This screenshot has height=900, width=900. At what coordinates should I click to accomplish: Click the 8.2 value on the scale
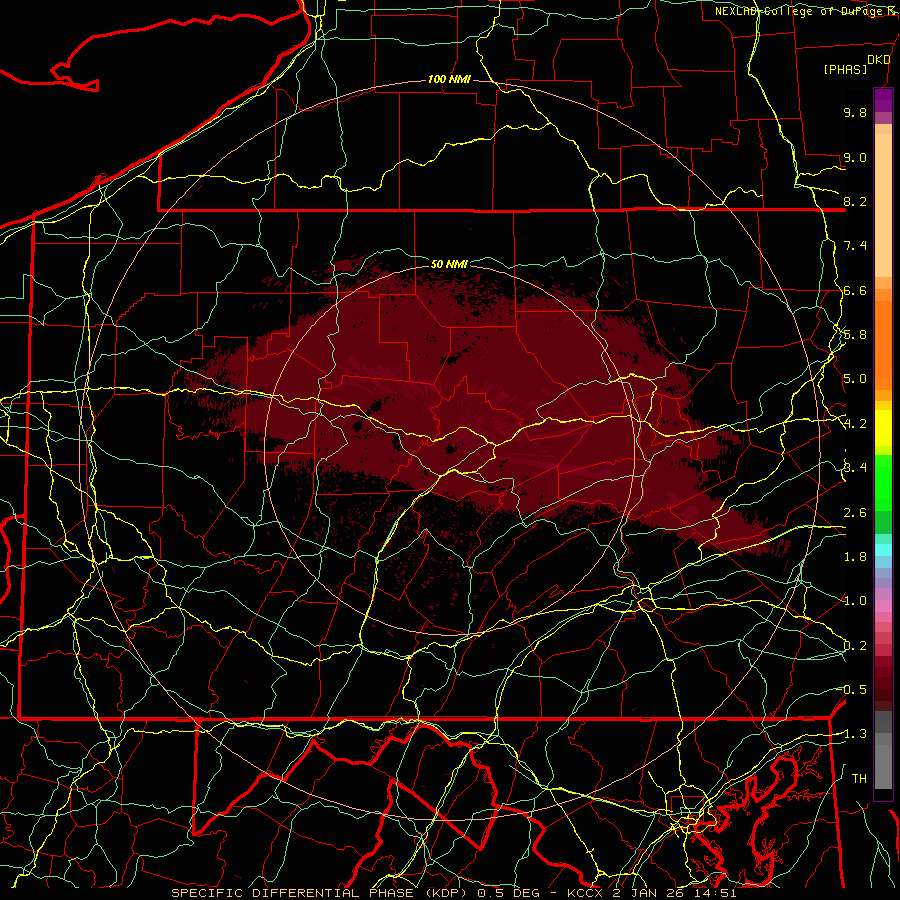pyautogui.click(x=855, y=201)
